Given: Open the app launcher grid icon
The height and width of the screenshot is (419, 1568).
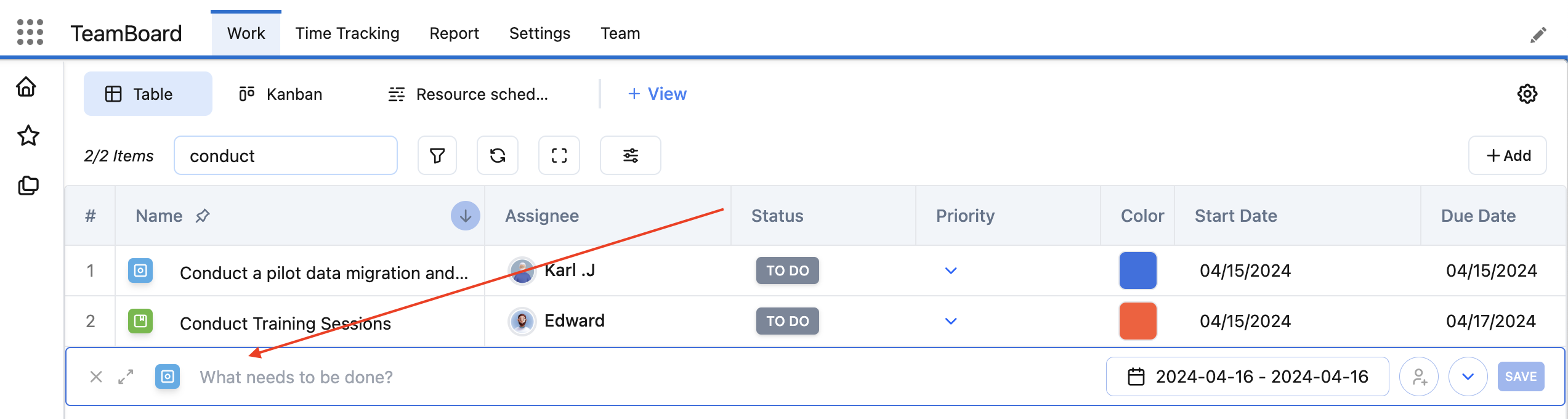Looking at the screenshot, I should [x=30, y=32].
